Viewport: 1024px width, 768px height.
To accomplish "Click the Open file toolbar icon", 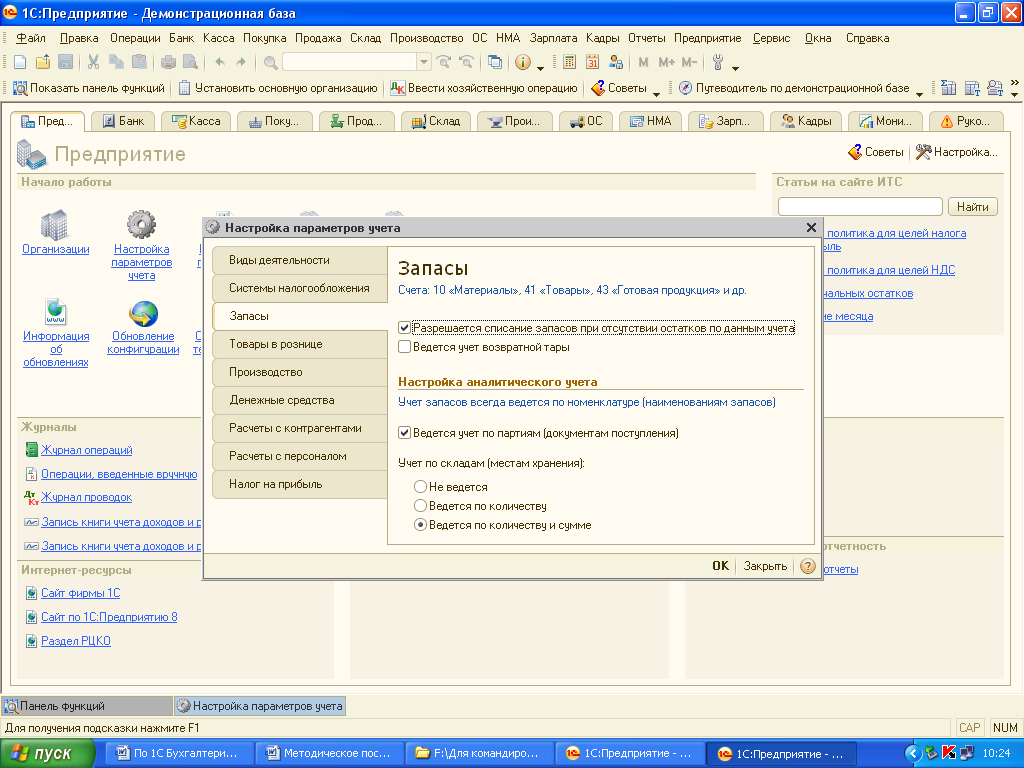I will click(43, 62).
